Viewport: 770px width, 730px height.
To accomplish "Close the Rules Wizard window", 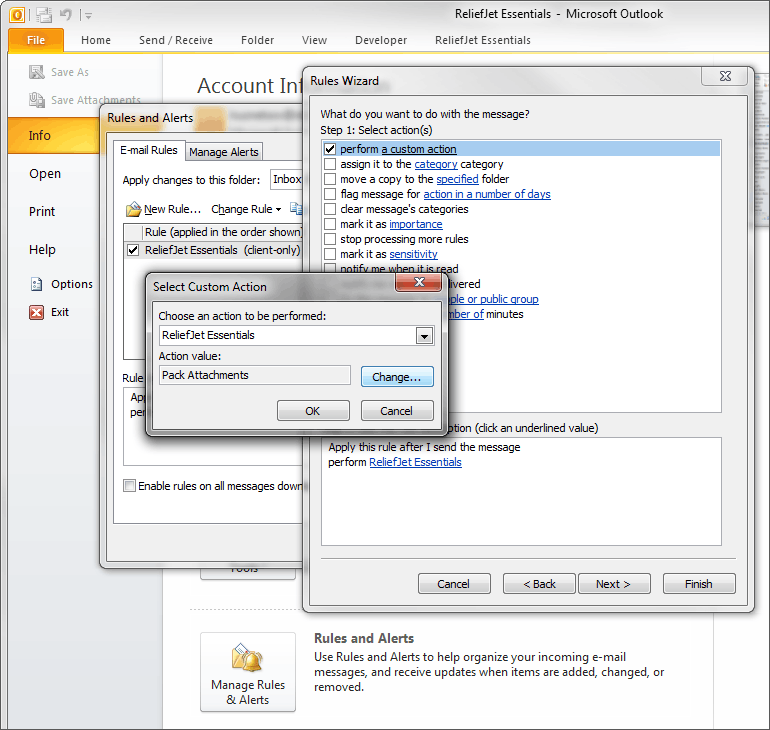I will pyautogui.click(x=725, y=76).
